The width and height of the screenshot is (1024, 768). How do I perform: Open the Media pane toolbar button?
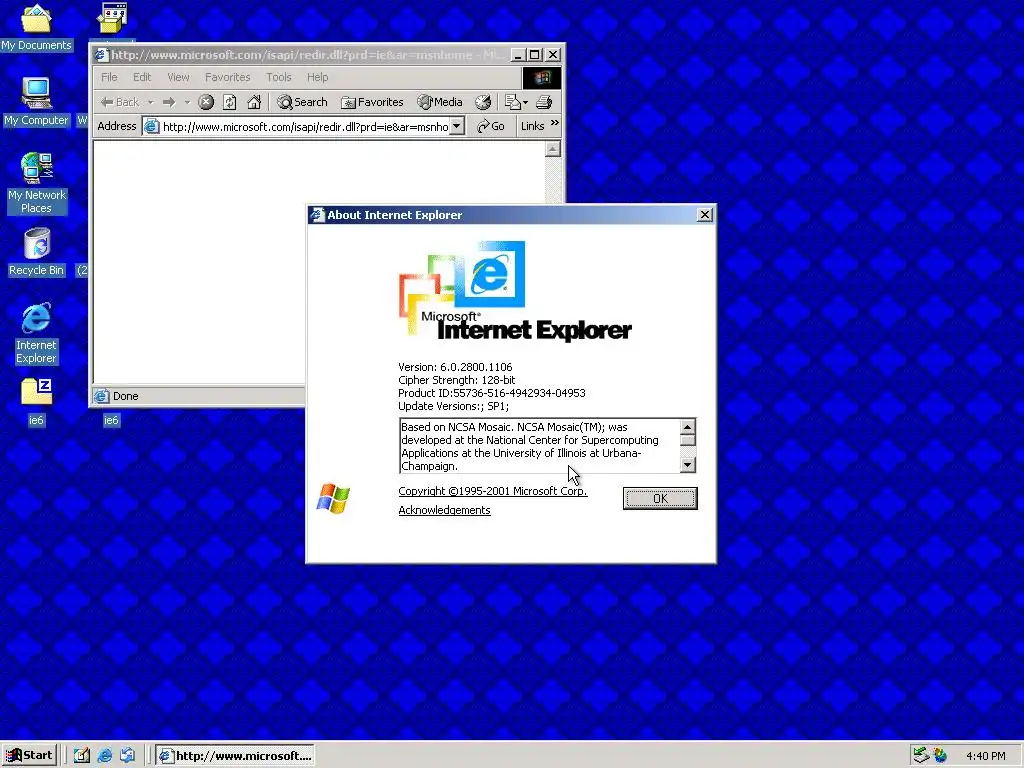[440, 102]
